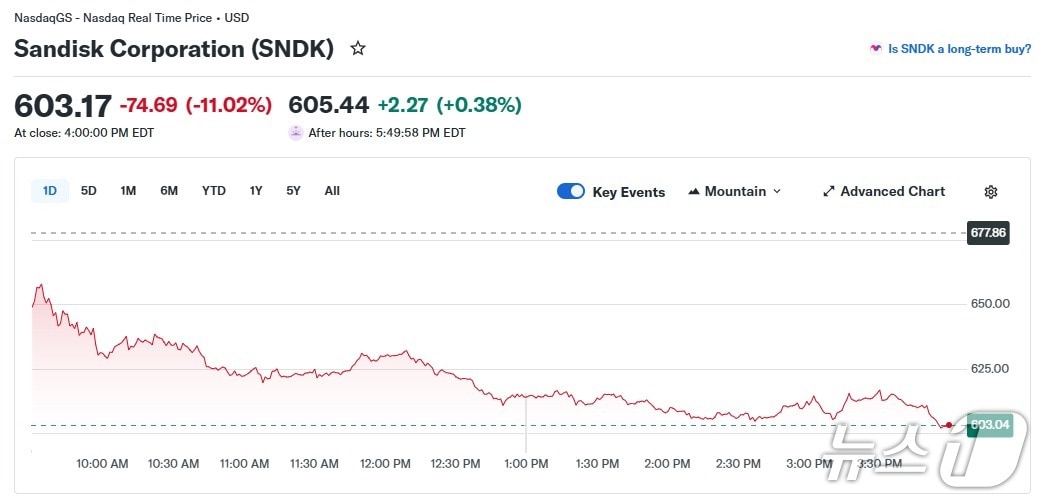This screenshot has height=503, width=1043.
Task: Show the 1M chart range
Action: tap(128, 191)
